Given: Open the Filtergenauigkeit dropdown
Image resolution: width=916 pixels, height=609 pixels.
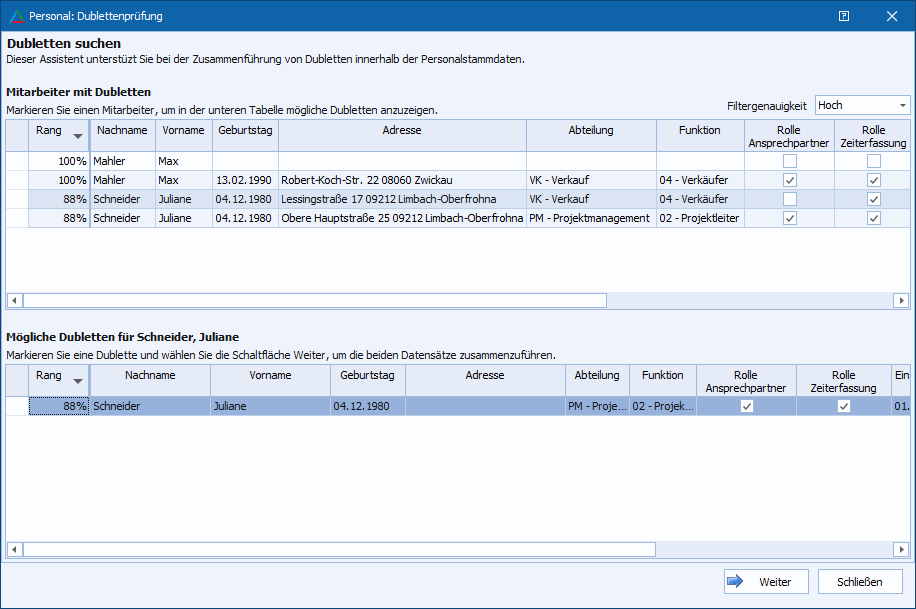Looking at the screenshot, I should click(903, 105).
